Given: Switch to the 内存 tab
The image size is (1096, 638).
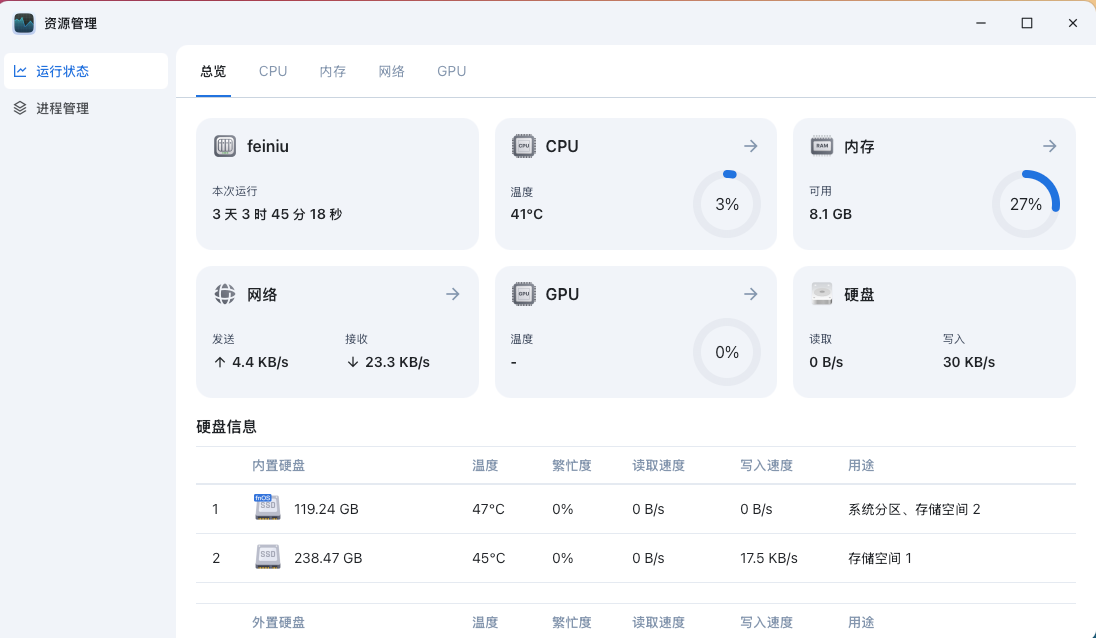Looking at the screenshot, I should [333, 71].
